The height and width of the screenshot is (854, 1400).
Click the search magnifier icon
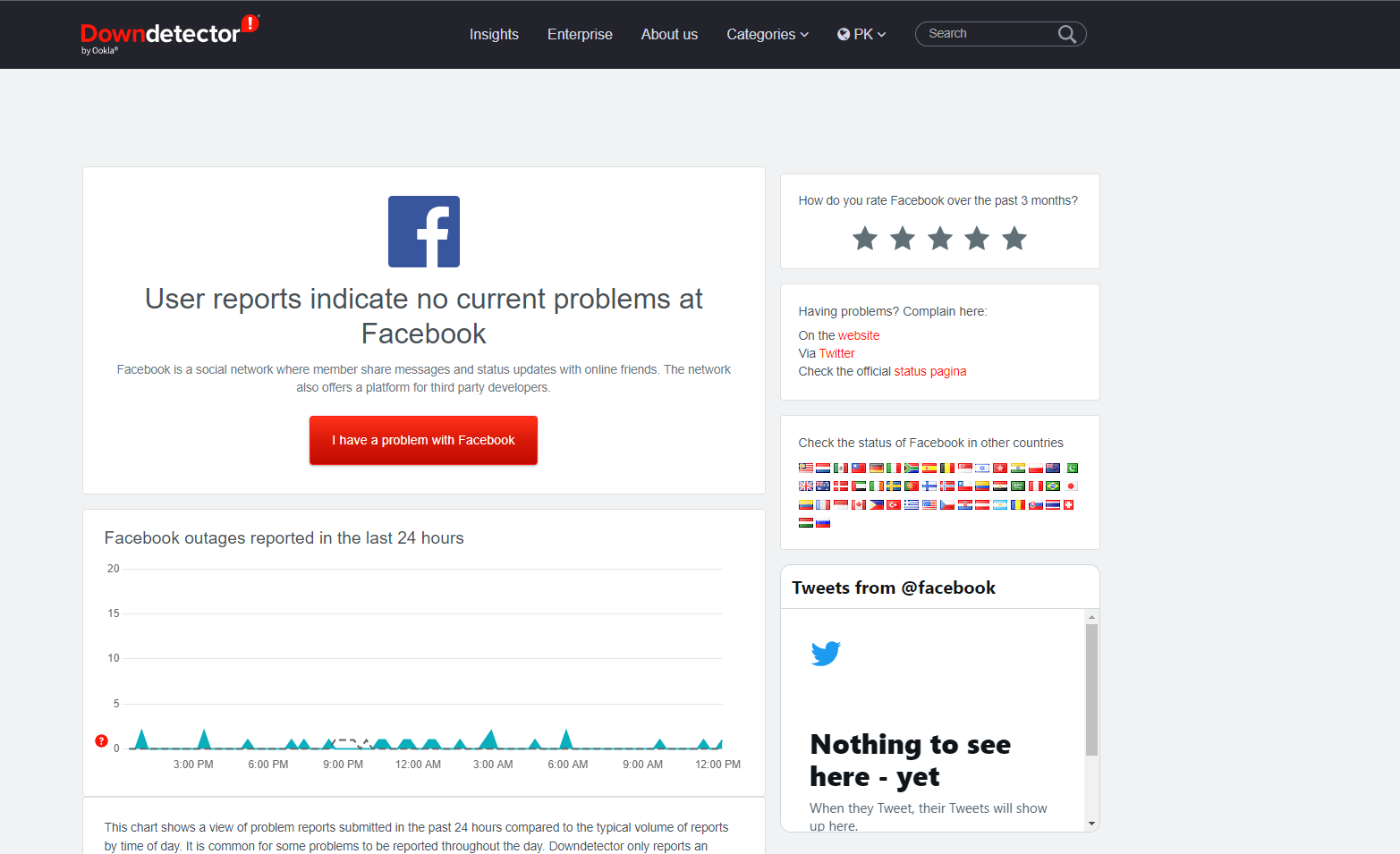click(x=1066, y=34)
